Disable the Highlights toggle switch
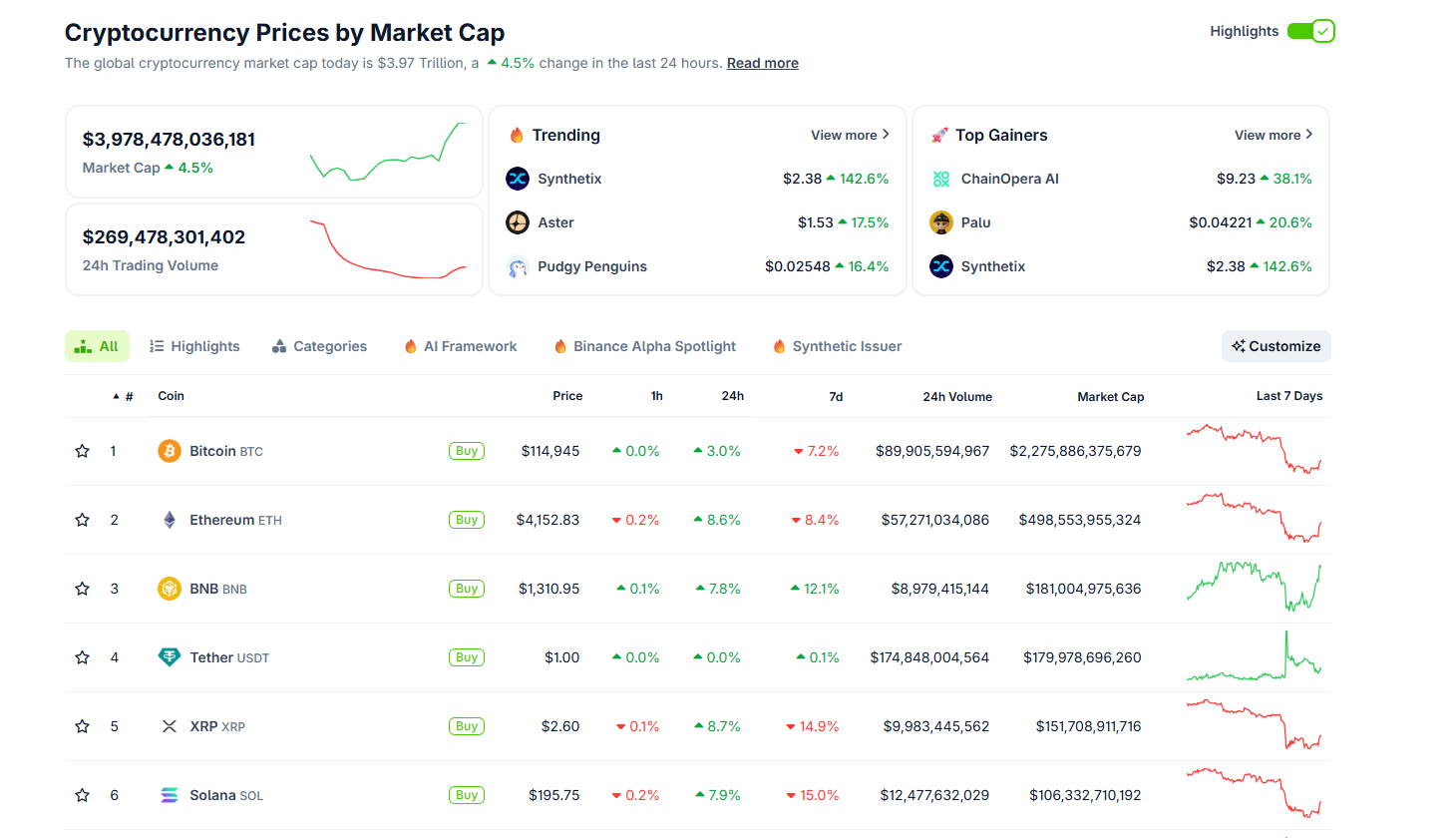 point(1309,31)
